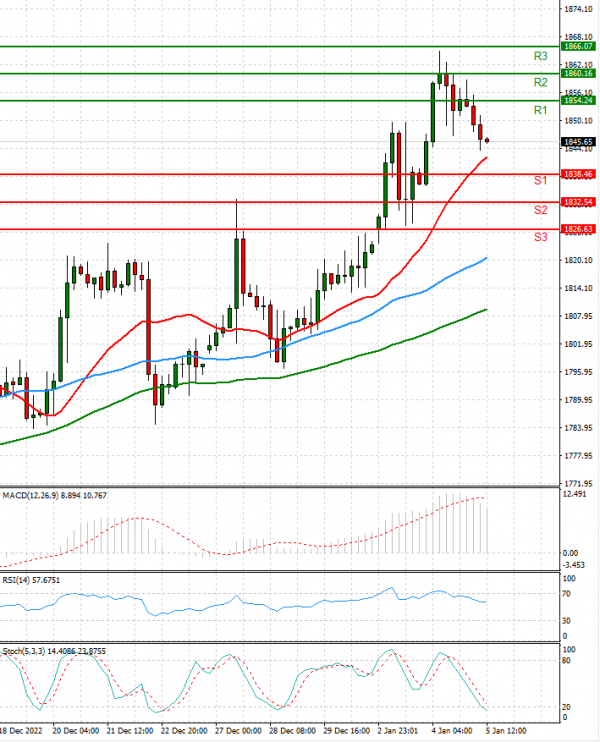600x742 pixels.
Task: Click the Stoch(5,3,3) indicator label
Action: click(x=54, y=651)
